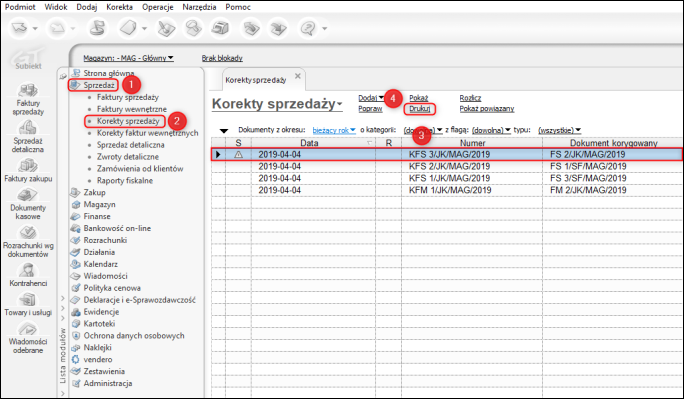
Task: Select Finanse module in the tree
Action: 97,216
